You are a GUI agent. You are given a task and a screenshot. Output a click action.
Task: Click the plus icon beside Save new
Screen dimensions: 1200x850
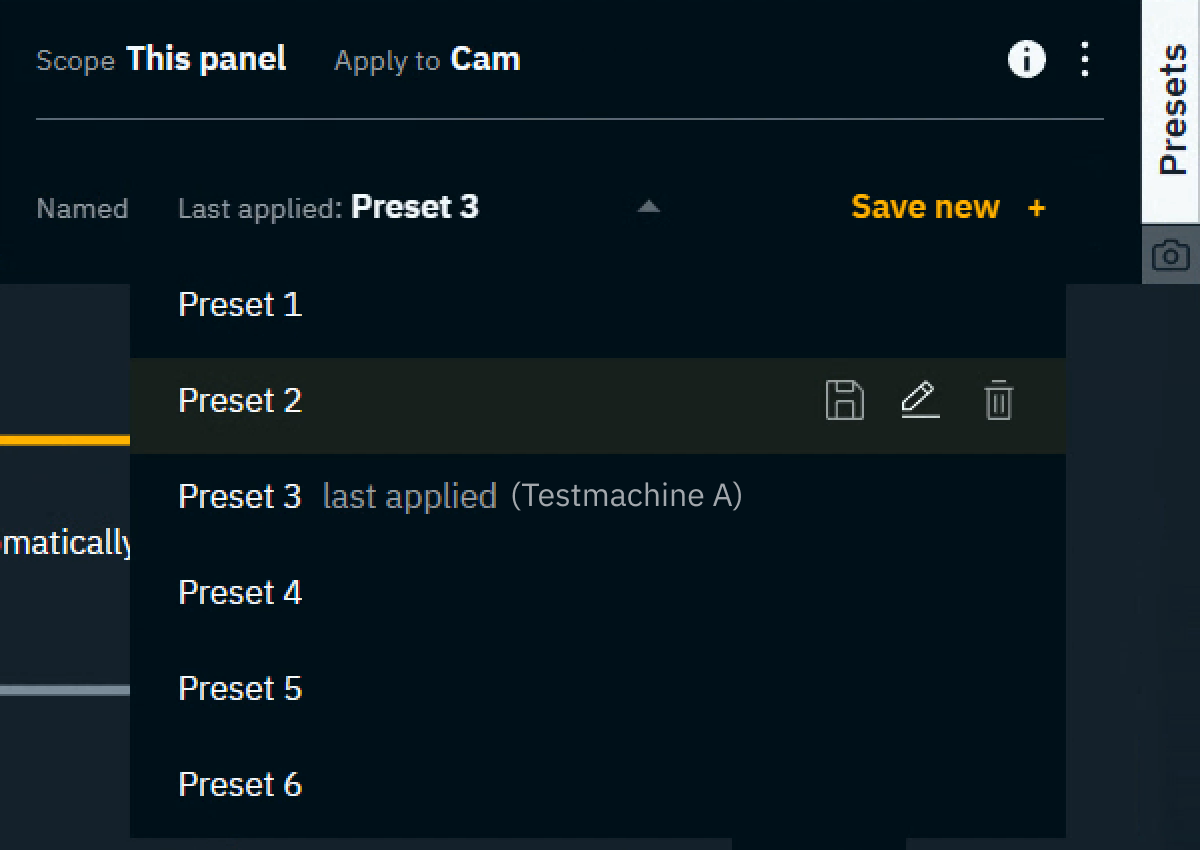tap(1036, 208)
